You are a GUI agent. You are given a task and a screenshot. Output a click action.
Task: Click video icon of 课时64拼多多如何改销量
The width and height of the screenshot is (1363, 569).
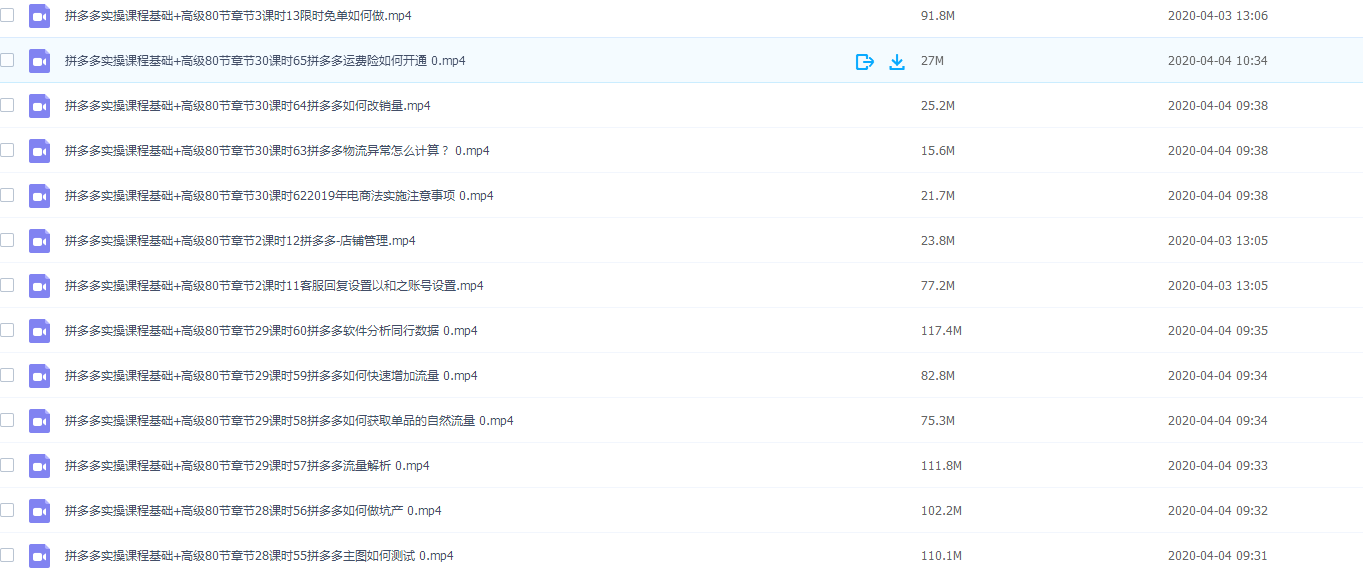pos(39,106)
